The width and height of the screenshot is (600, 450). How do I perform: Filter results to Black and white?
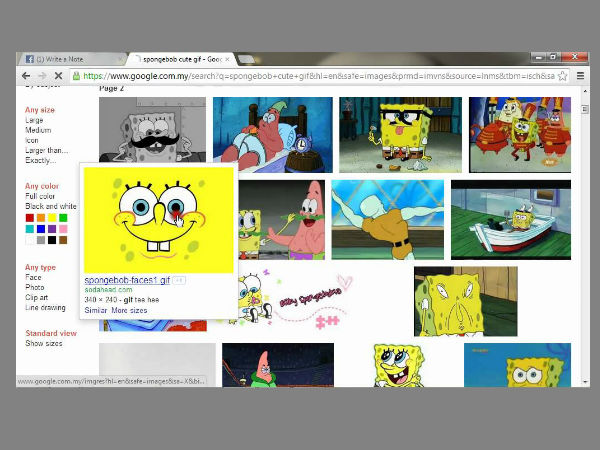coord(49,206)
